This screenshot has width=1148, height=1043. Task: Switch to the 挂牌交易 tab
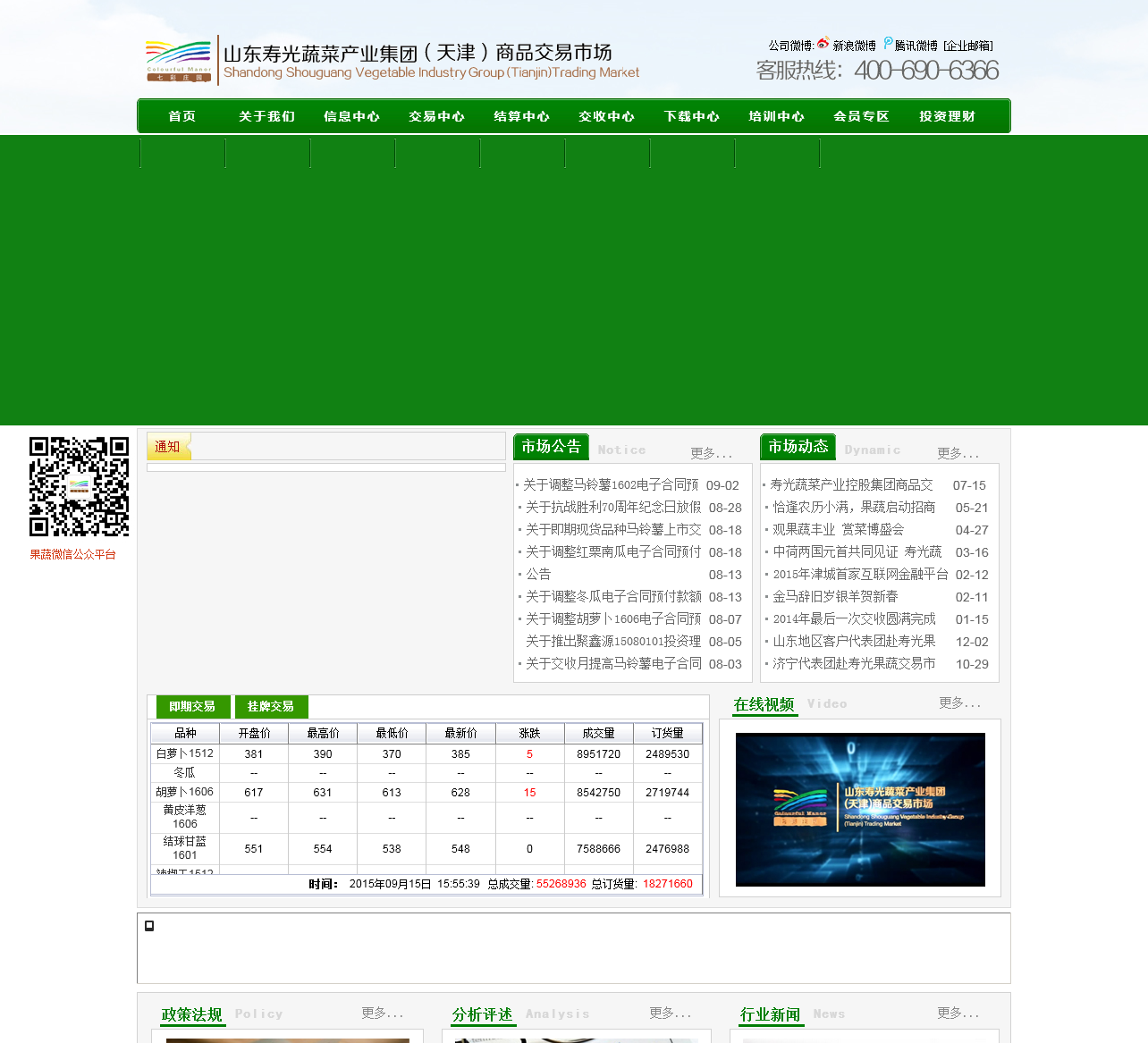pyautogui.click(x=272, y=707)
